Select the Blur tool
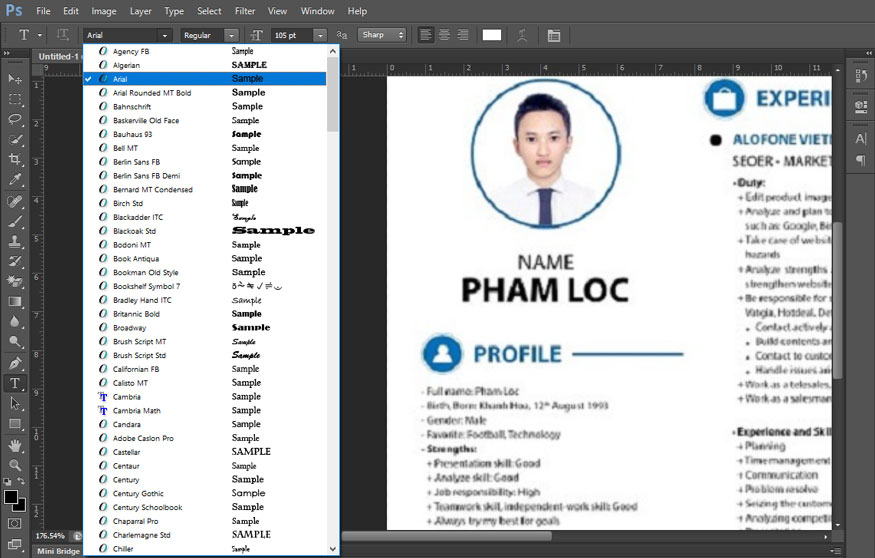Viewport: 875px width, 558px height. 15,321
